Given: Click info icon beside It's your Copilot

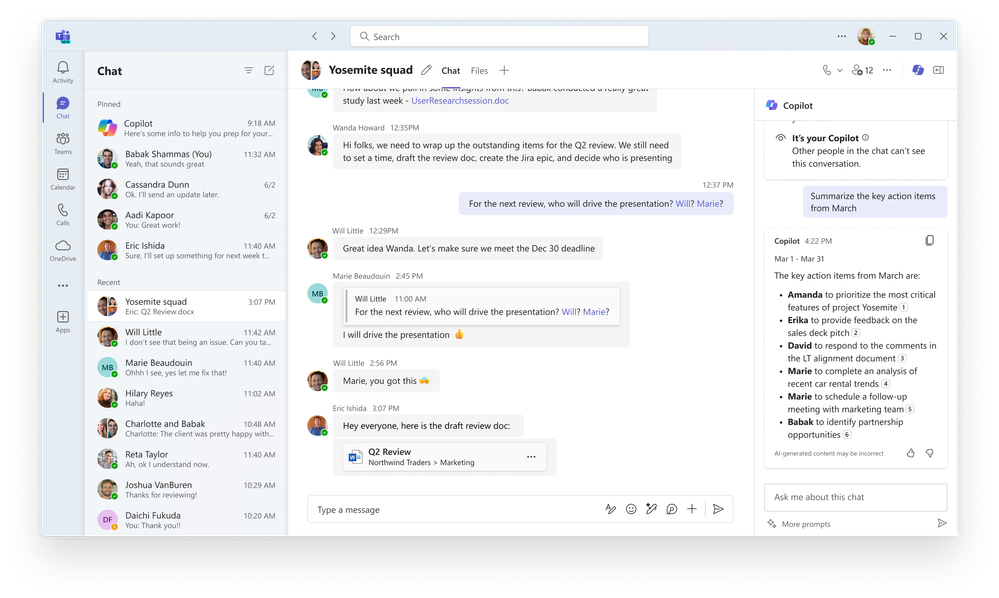Looking at the screenshot, I should [865, 138].
